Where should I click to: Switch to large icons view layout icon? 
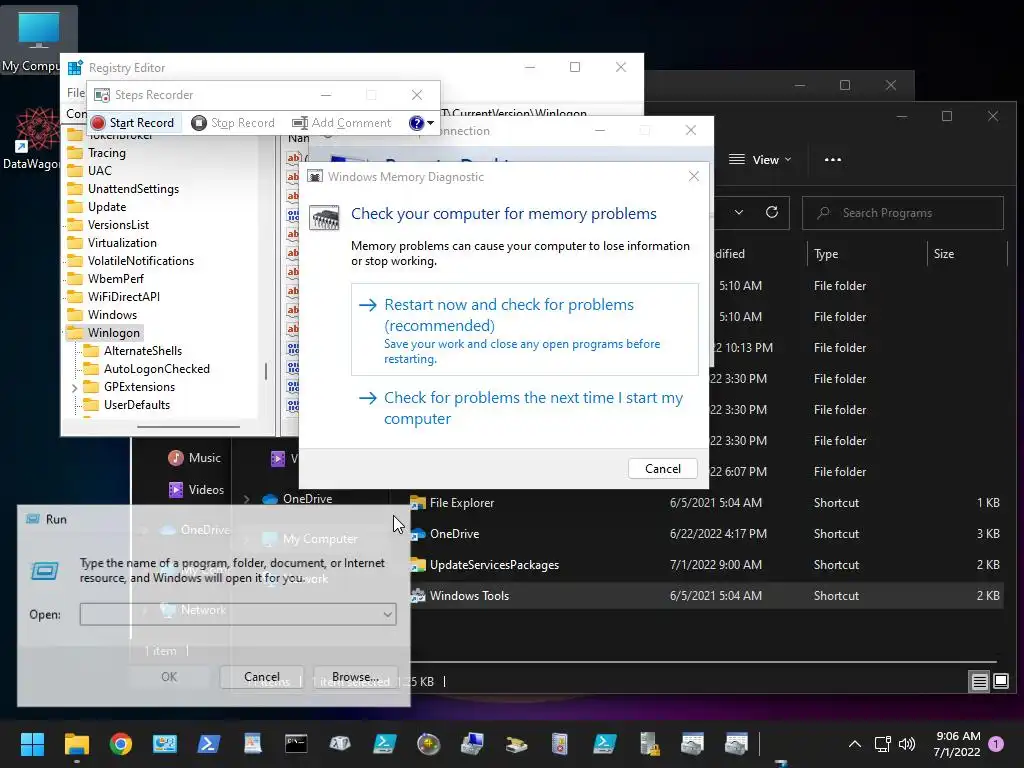click(1001, 682)
